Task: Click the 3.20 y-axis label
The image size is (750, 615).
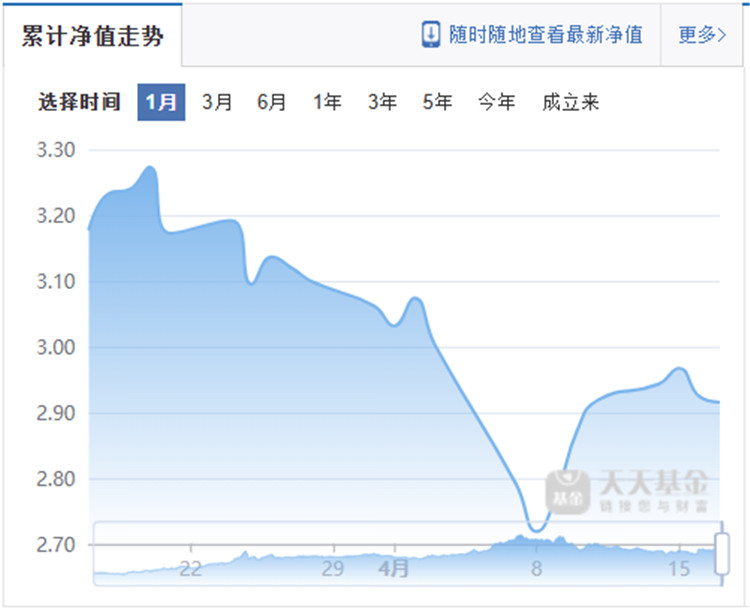Action: pos(56,216)
